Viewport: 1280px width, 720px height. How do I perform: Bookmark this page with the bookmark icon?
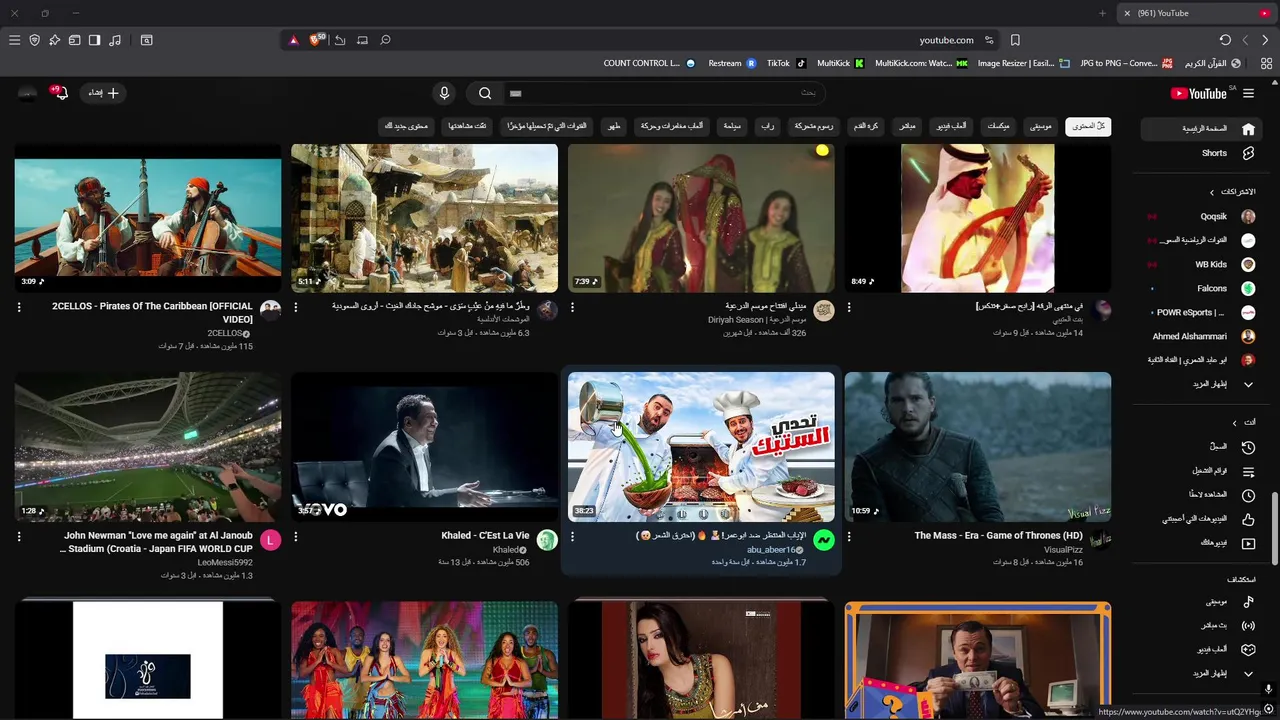click(x=1015, y=40)
